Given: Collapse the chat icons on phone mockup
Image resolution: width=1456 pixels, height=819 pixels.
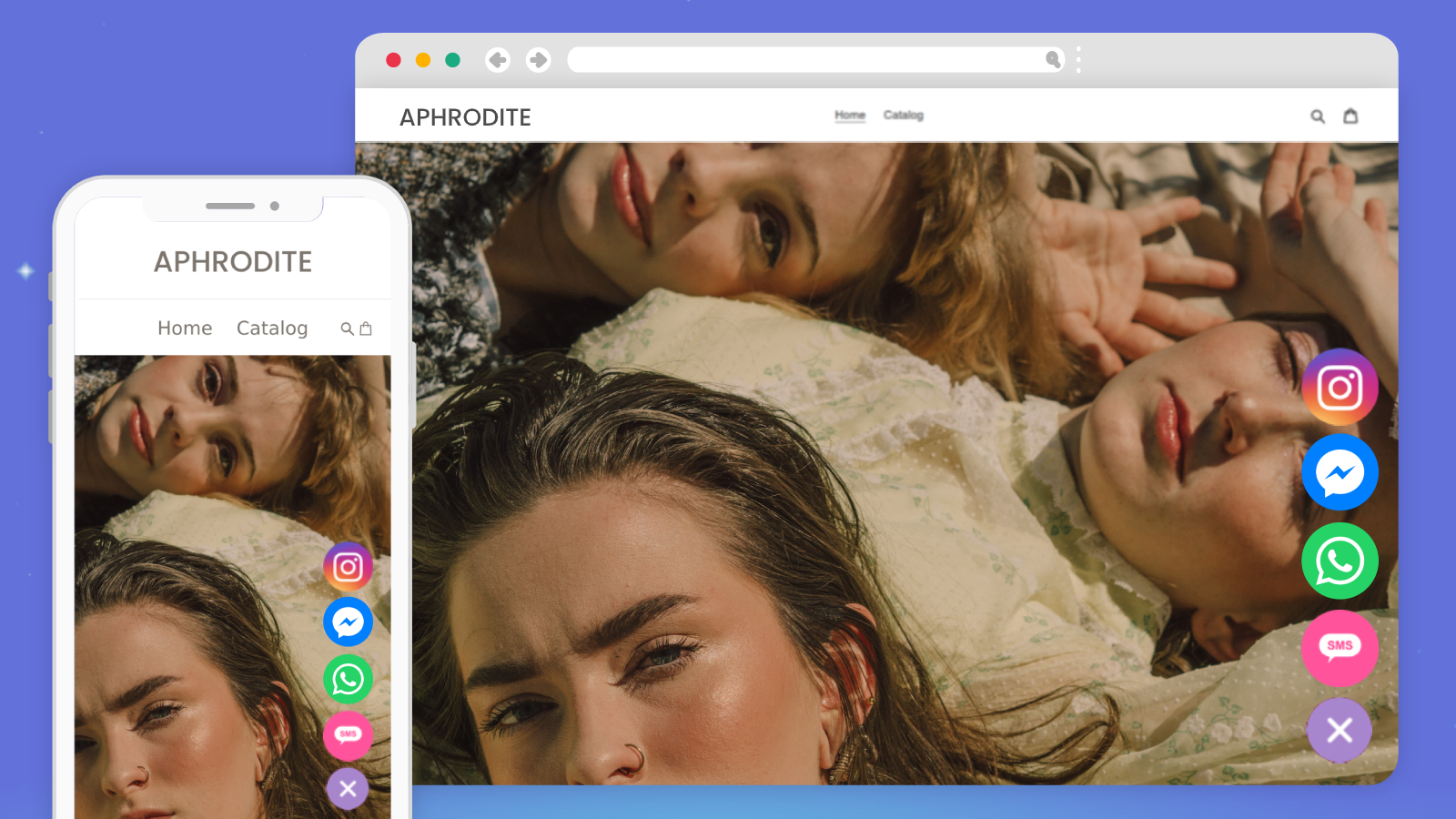Looking at the screenshot, I should (x=348, y=789).
